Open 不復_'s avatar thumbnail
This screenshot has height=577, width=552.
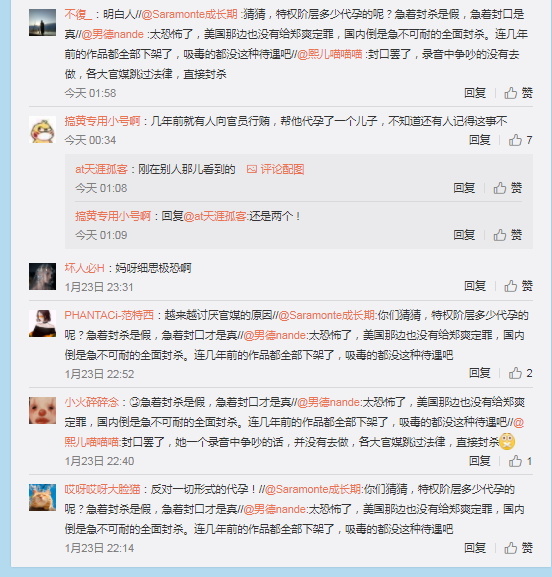point(43,23)
